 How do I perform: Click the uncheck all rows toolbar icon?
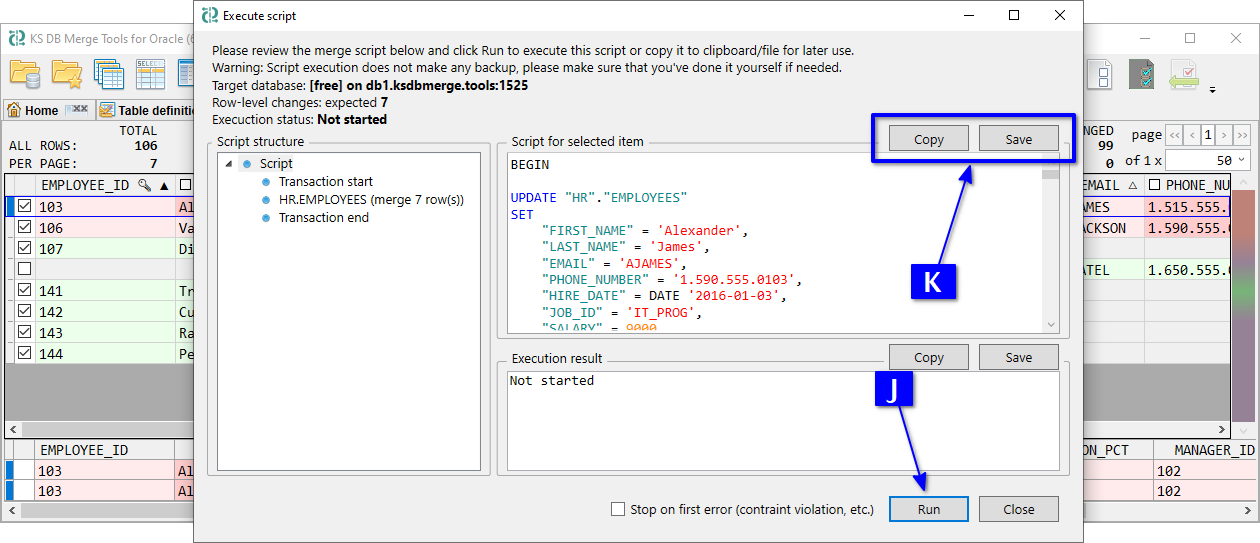coord(1099,74)
